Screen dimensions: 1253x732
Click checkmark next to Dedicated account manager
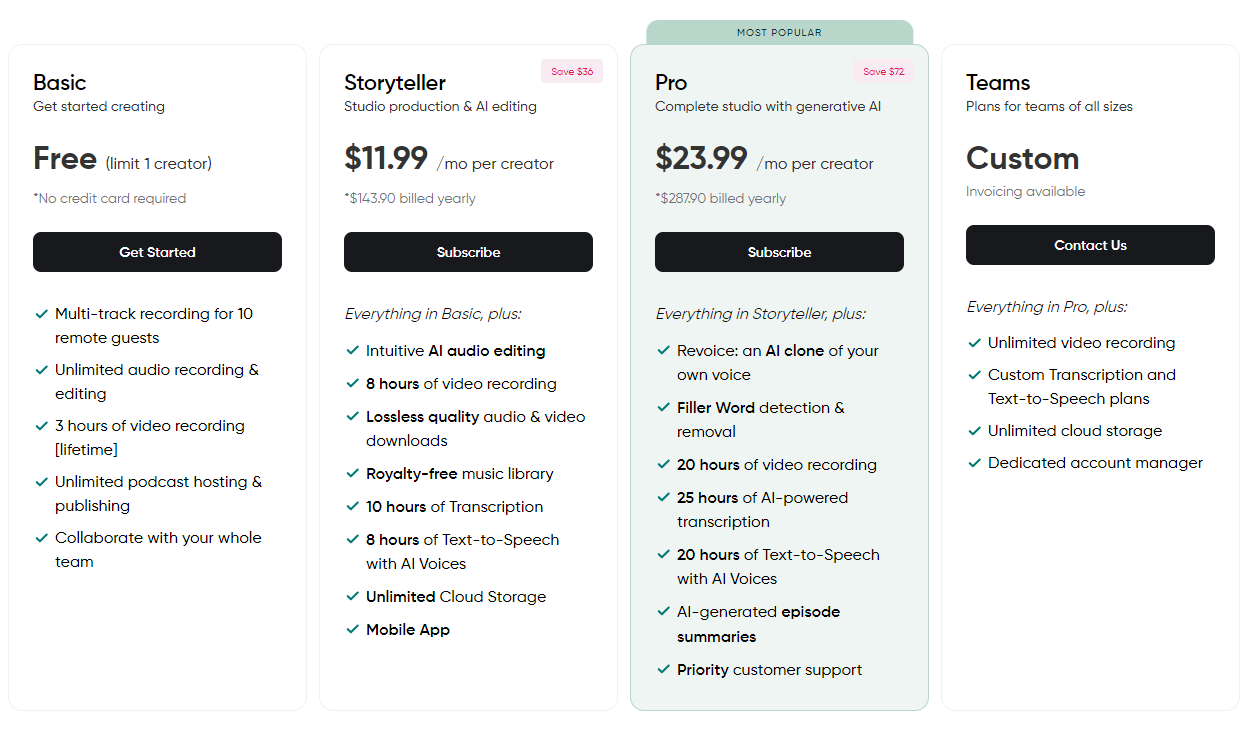[x=974, y=463]
